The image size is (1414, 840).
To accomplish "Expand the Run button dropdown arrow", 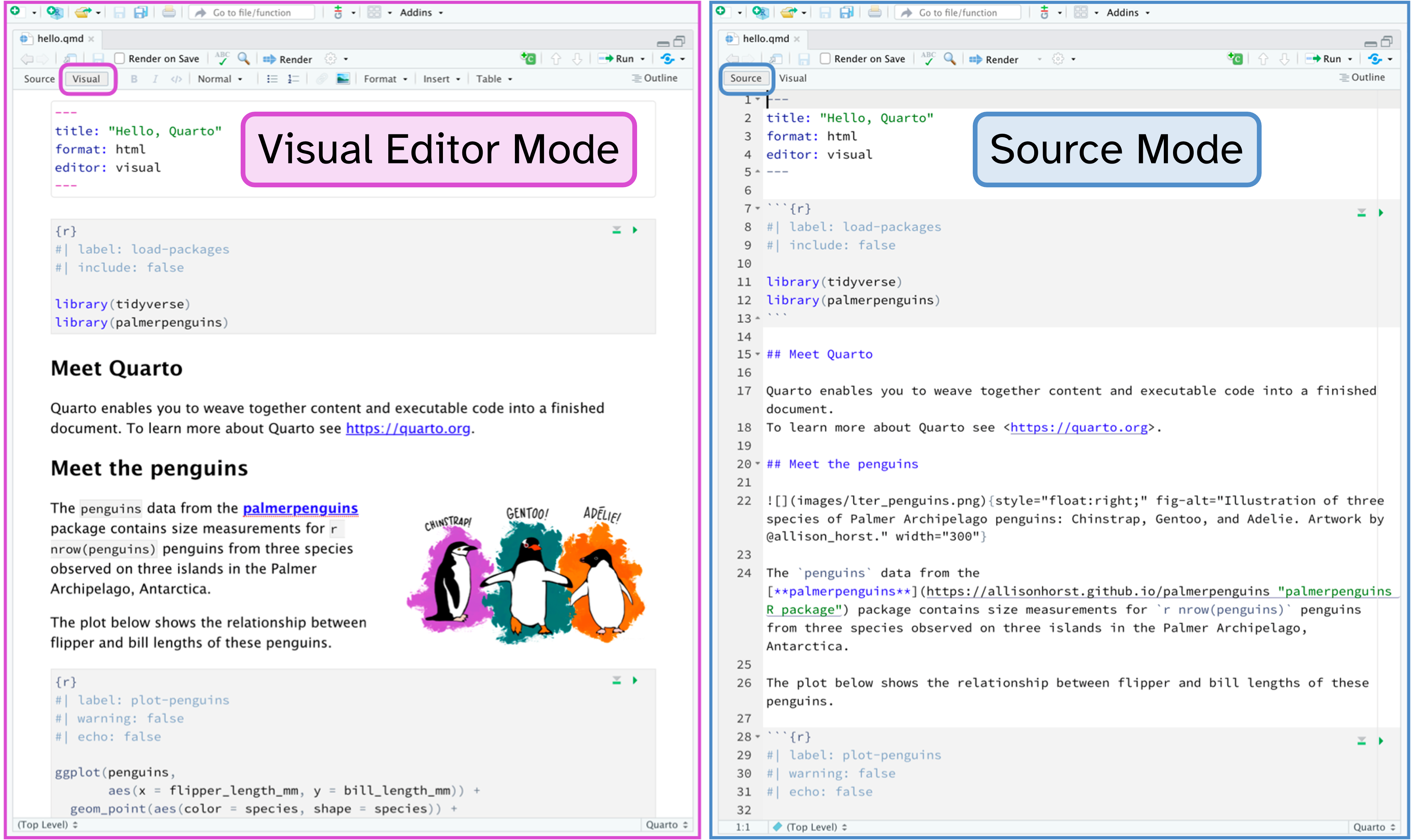I will coord(643,58).
